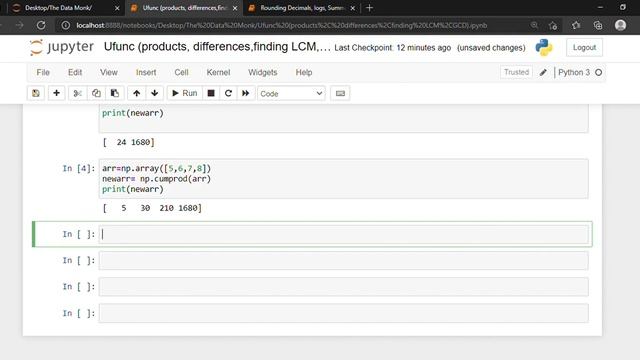Image resolution: width=640 pixels, height=360 pixels.
Task: Reload the page
Action: pos(41,25)
